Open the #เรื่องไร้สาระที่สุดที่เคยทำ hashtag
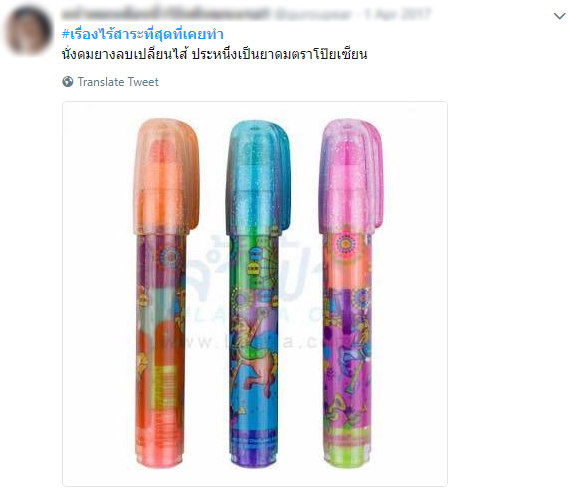Screen dimensions: 568x491 pyautogui.click(x=143, y=34)
